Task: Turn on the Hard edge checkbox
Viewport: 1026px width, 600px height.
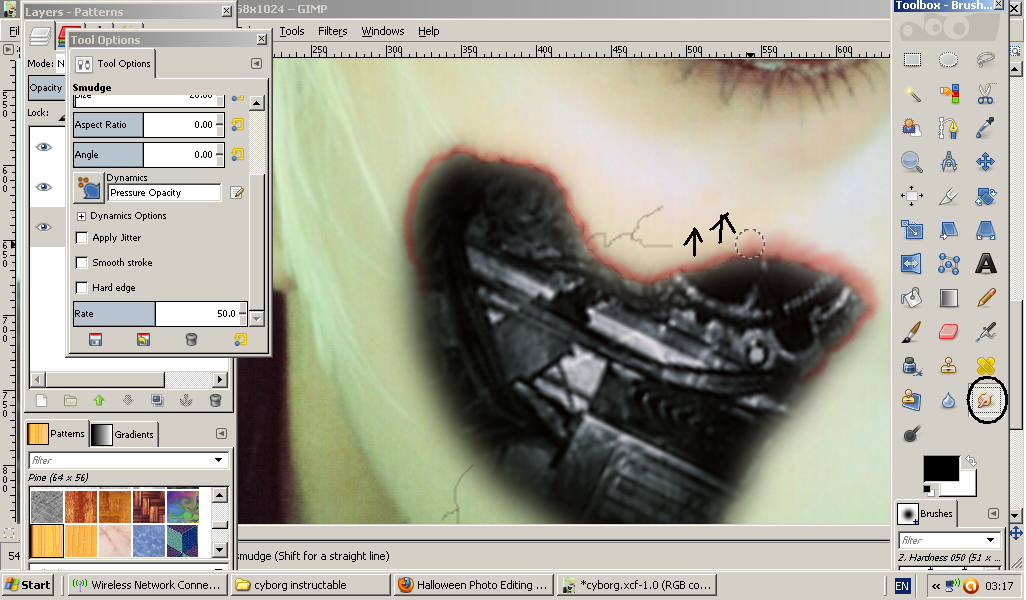Action: tap(82, 288)
